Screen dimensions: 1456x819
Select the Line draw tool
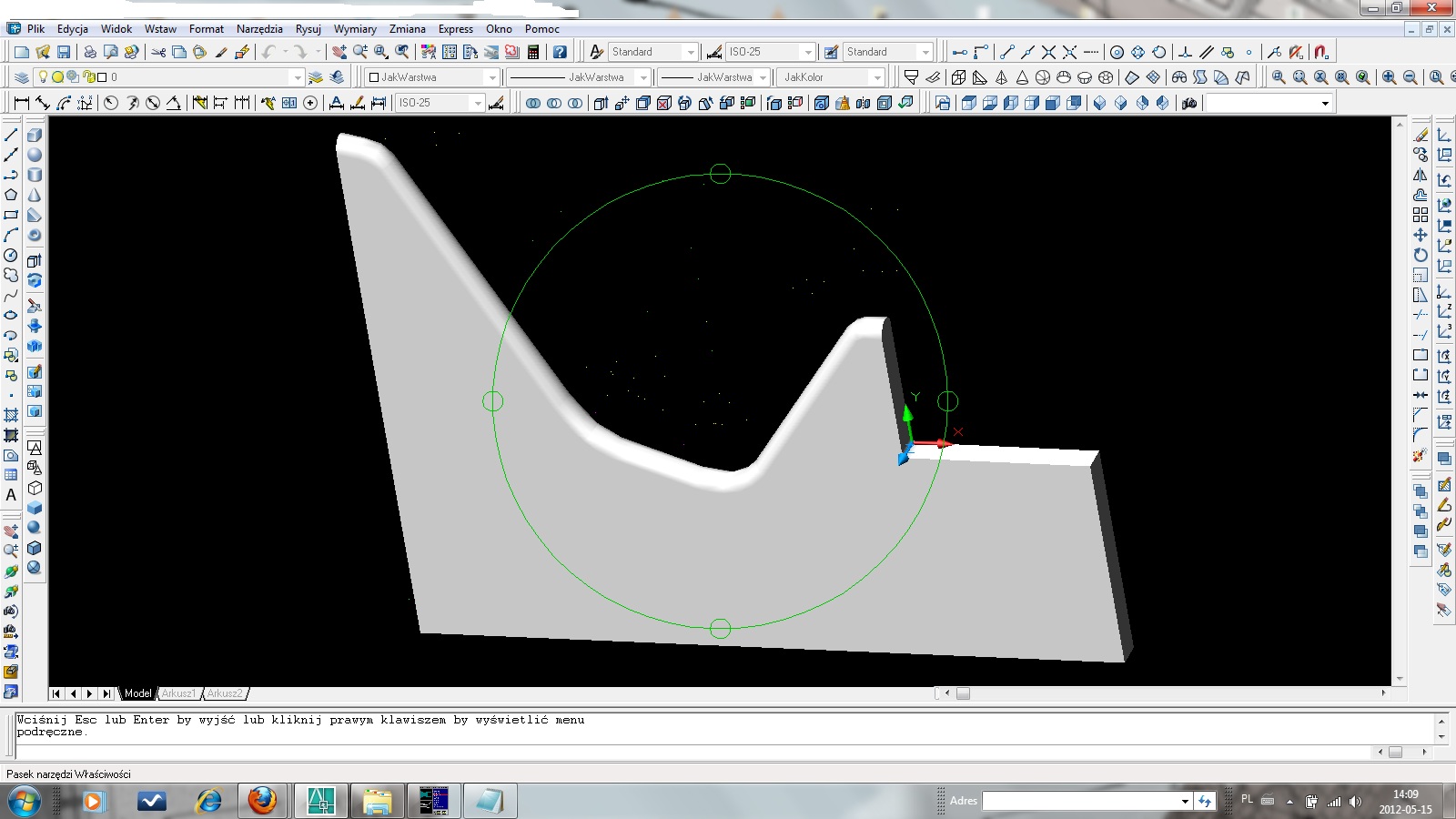click(11, 135)
